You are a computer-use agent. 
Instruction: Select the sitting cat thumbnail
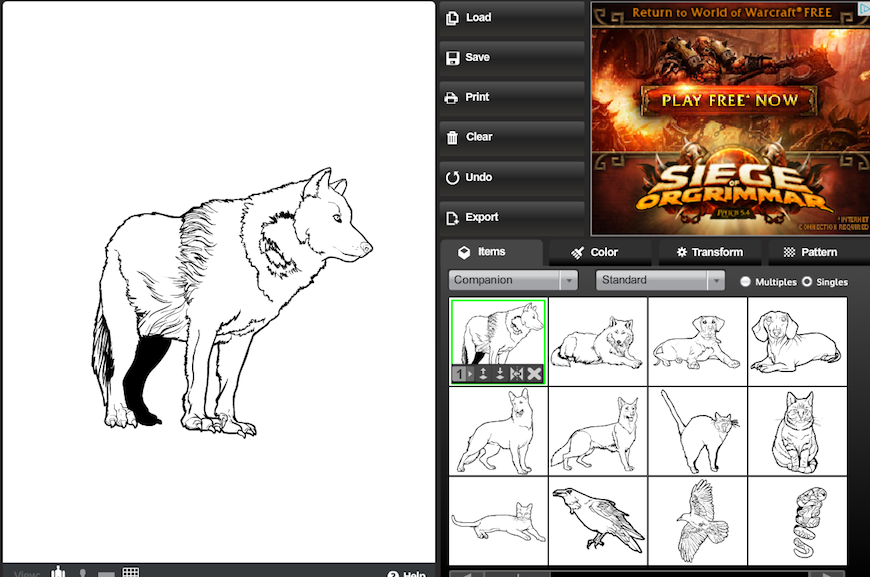(x=797, y=432)
